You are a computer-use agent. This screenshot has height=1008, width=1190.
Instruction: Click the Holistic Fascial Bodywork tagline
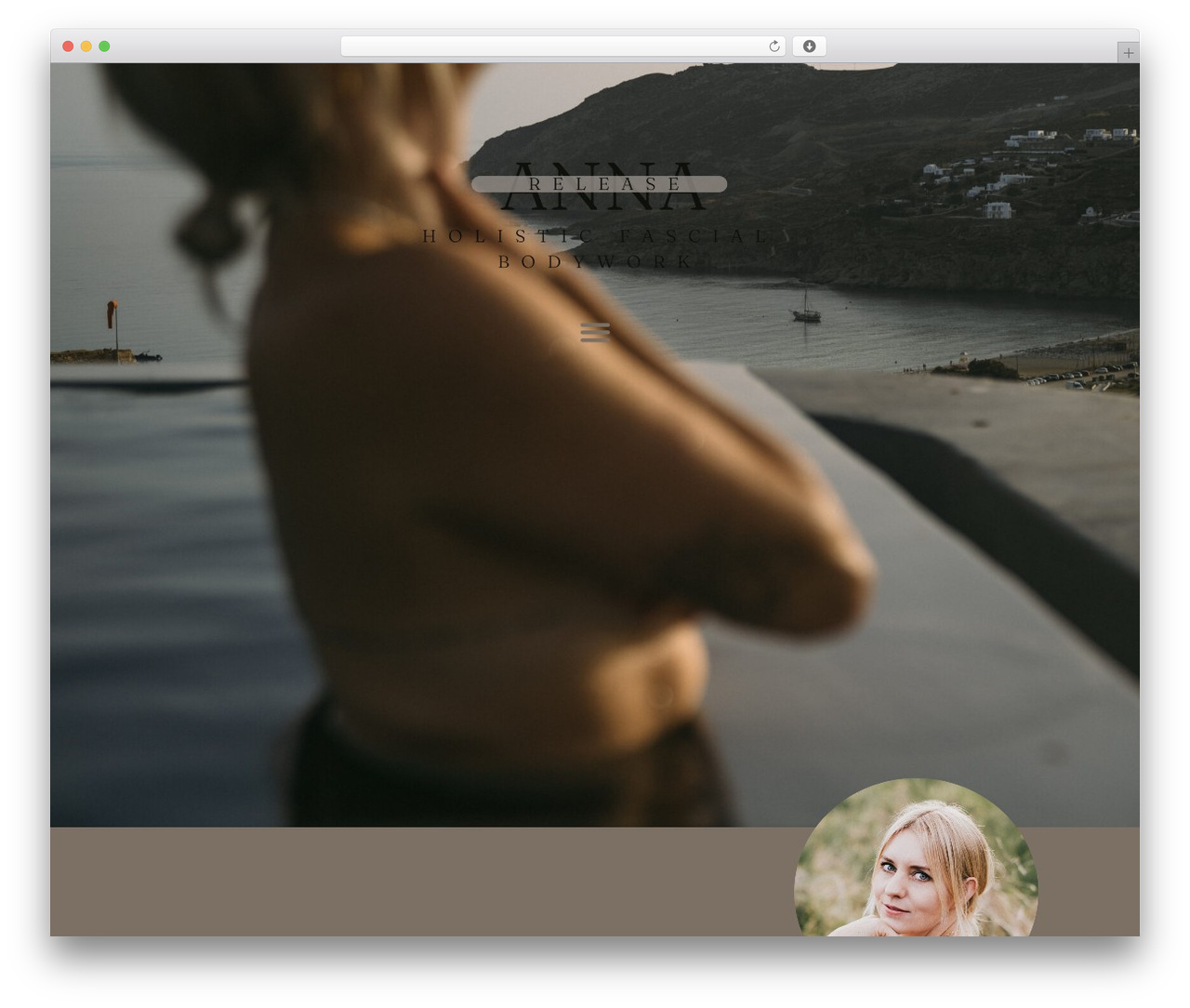click(596, 248)
